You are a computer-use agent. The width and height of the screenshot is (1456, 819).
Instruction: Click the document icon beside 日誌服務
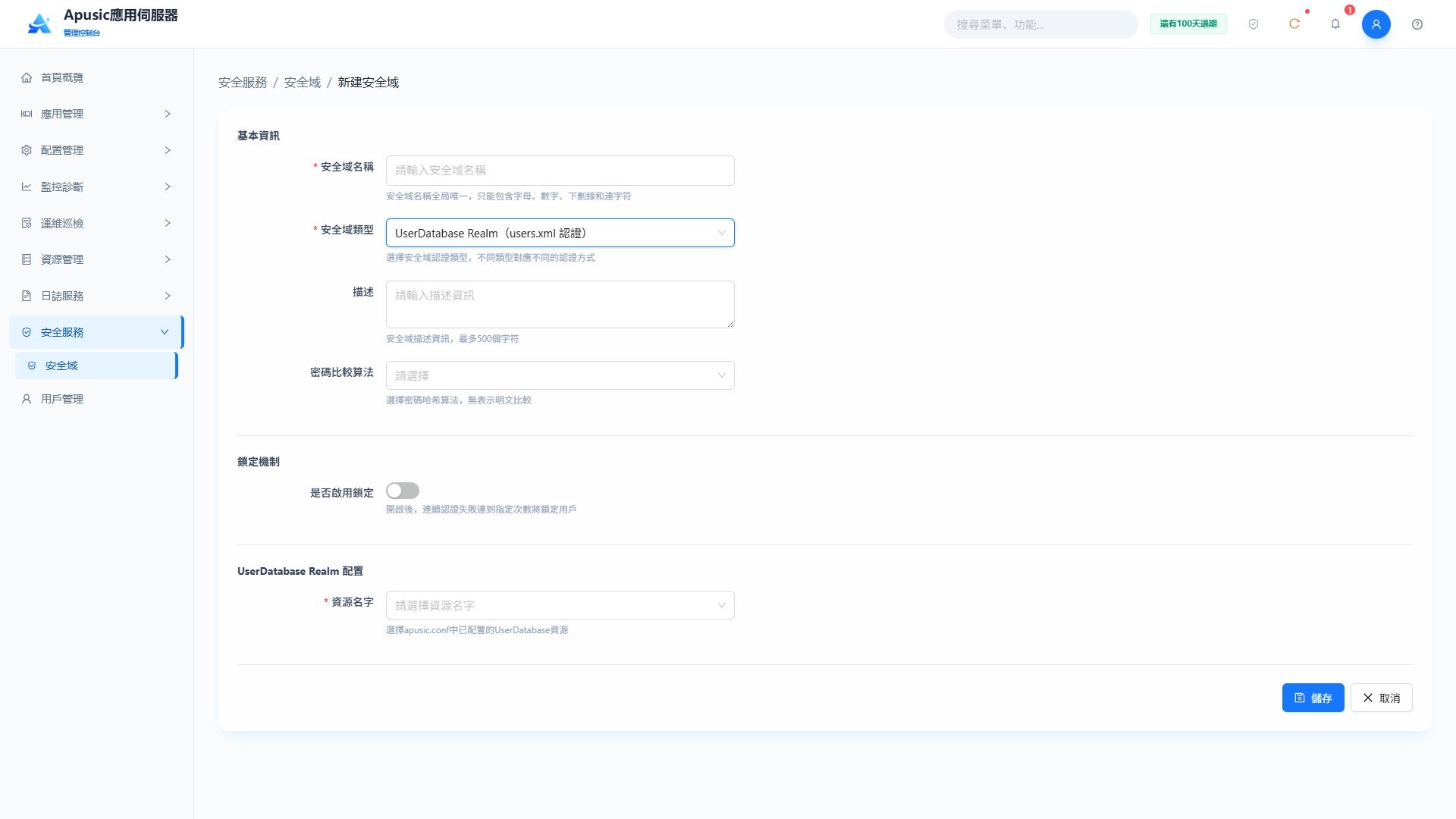[x=27, y=296]
